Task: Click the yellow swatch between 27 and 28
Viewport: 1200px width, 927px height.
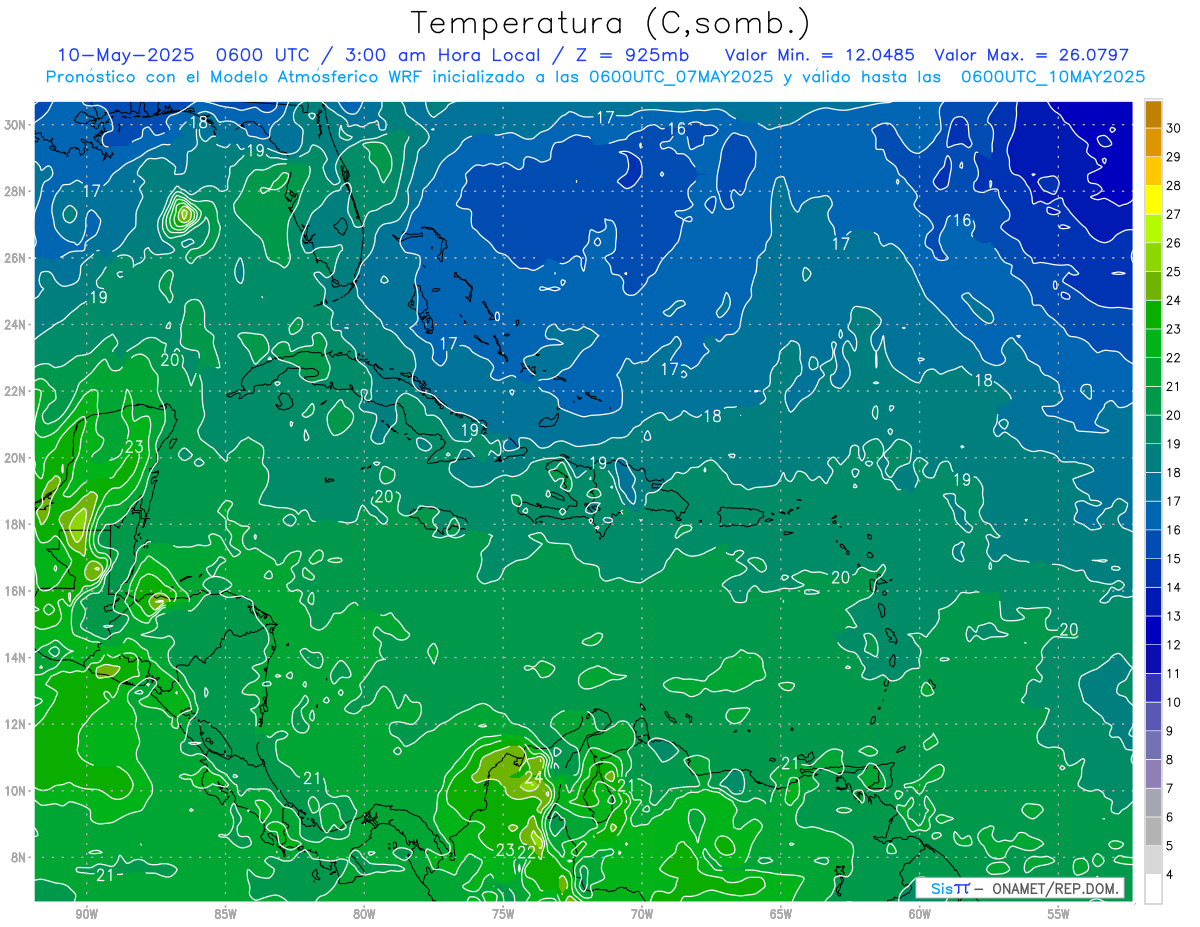Action: click(x=1153, y=201)
